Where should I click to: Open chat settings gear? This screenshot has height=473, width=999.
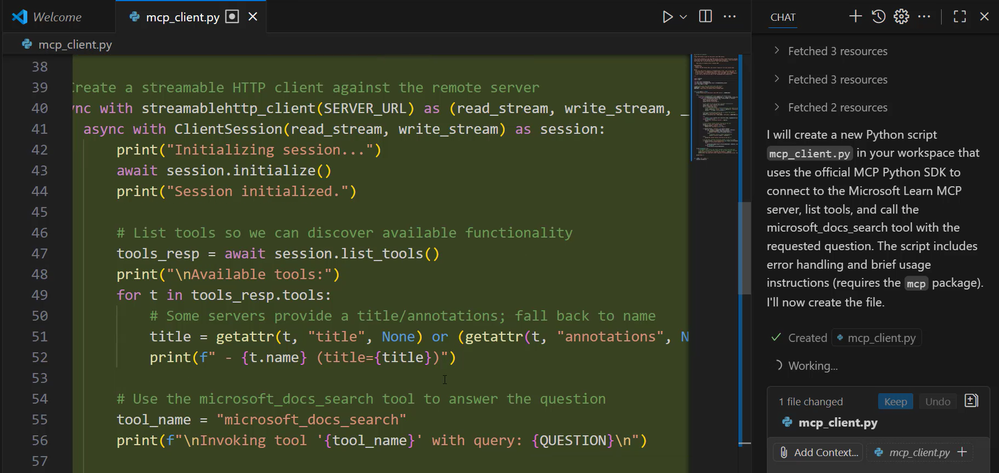pyautogui.click(x=901, y=17)
